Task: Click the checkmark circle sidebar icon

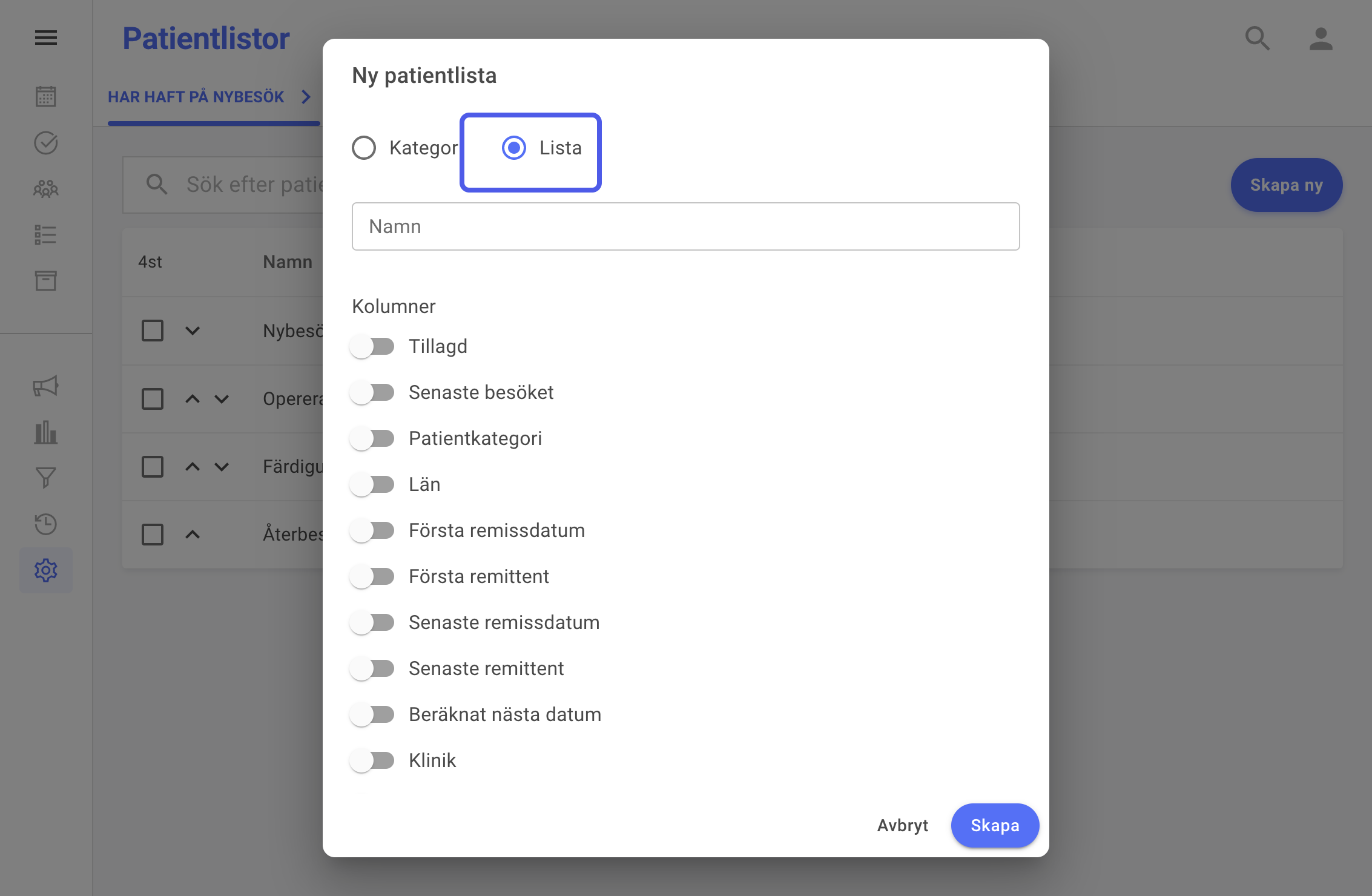Action: (x=46, y=143)
